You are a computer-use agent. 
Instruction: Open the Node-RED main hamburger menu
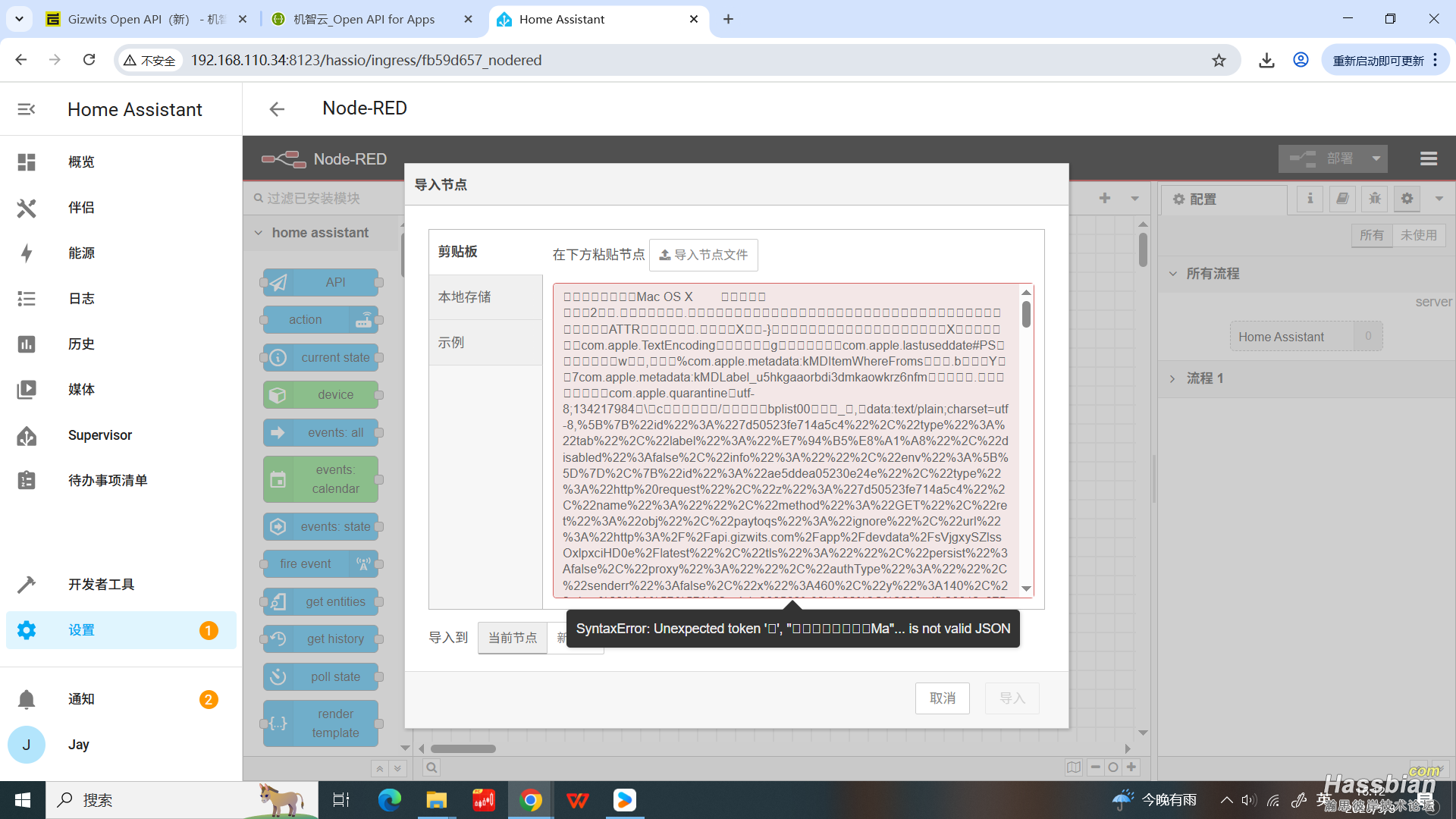[1429, 158]
